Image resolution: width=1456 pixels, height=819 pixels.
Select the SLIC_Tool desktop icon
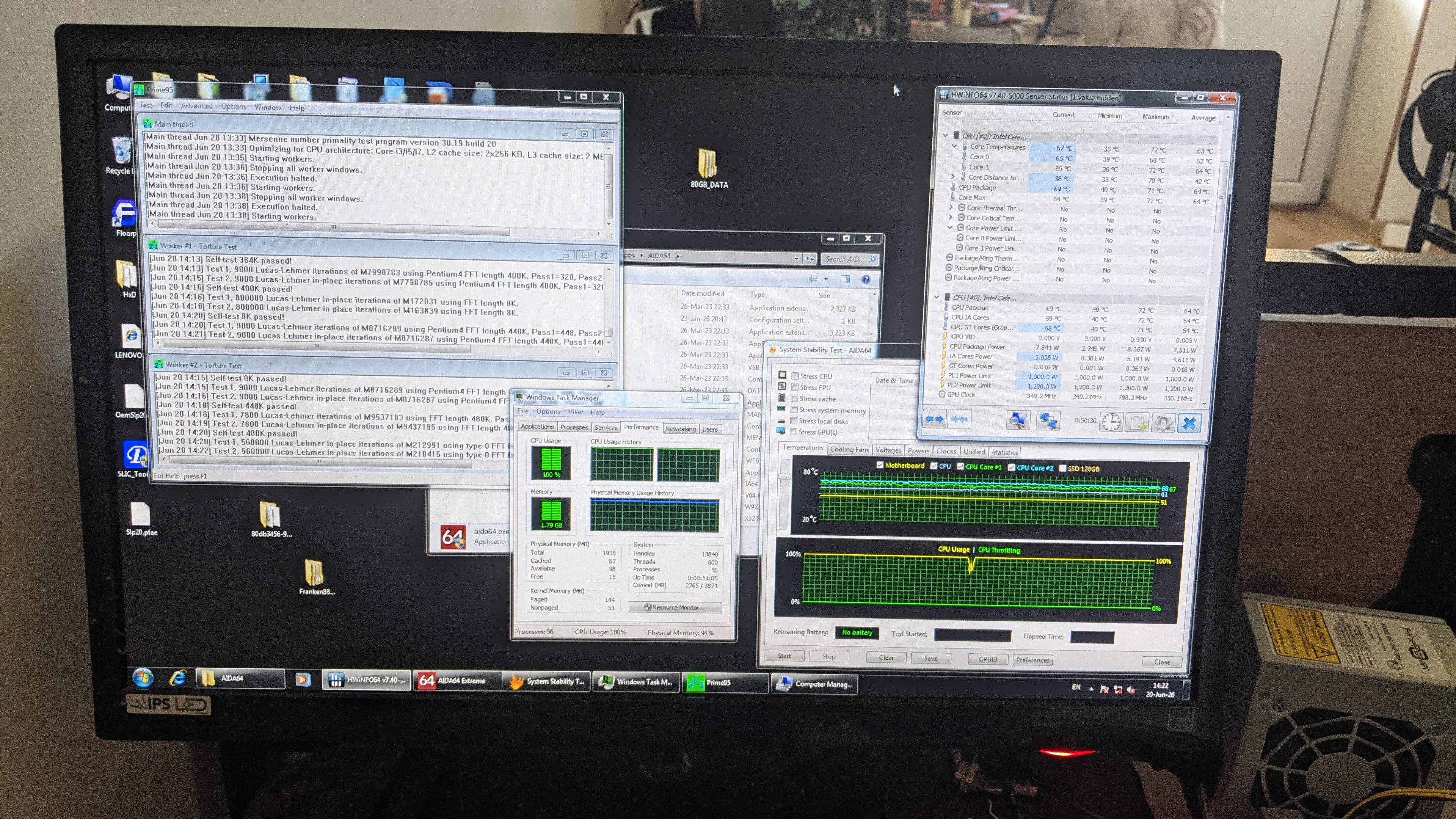[x=133, y=459]
